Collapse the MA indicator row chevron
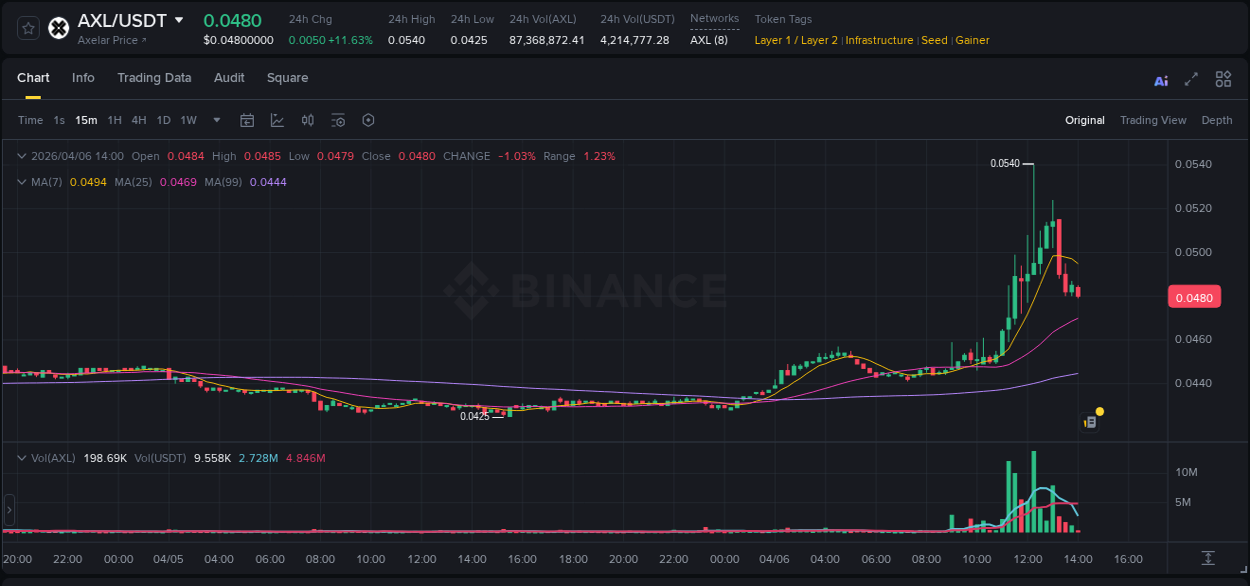 click(x=23, y=182)
